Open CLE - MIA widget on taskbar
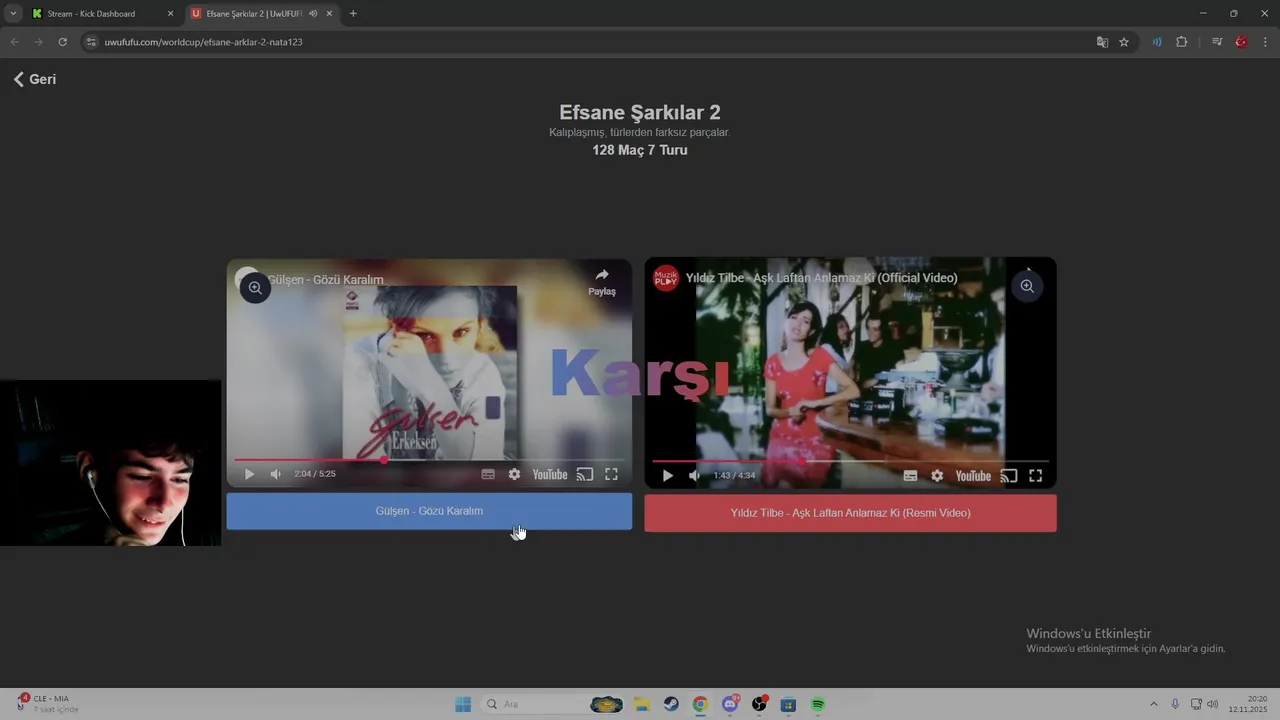 [x=47, y=704]
